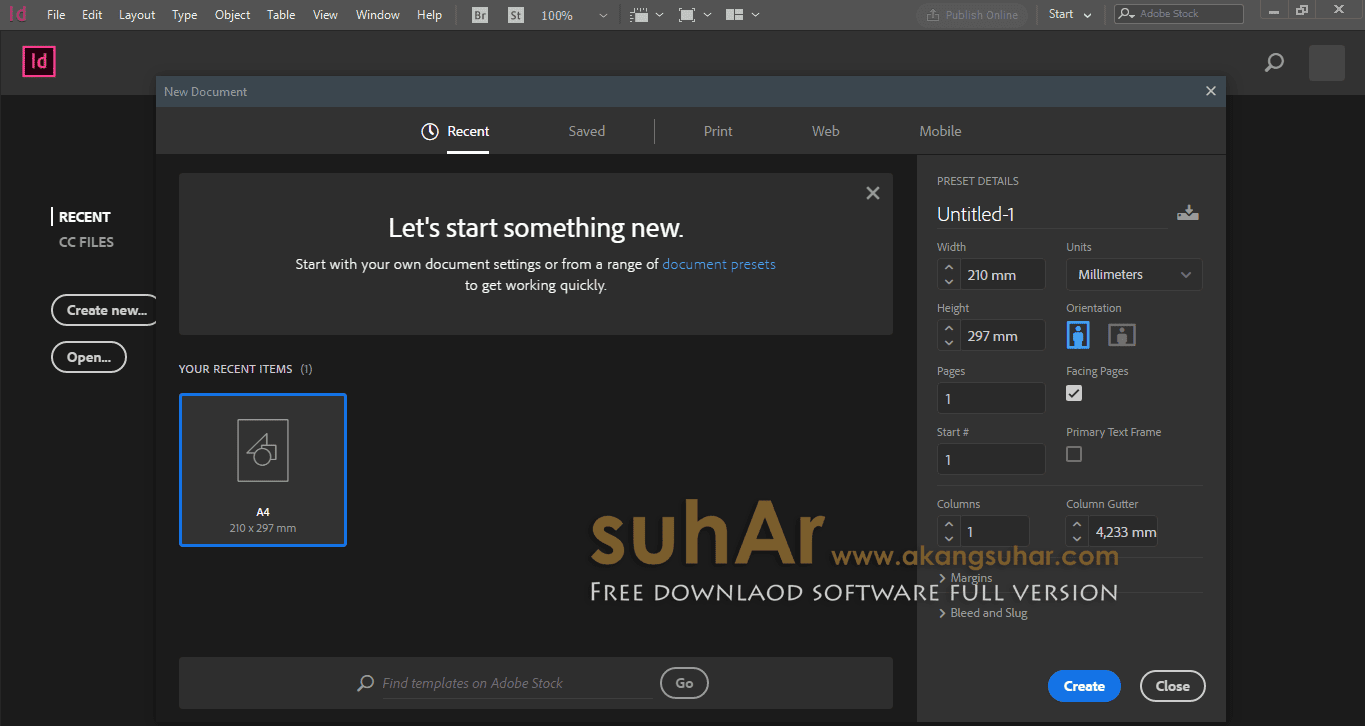Select portrait orientation icon
The image size is (1365, 726).
(x=1078, y=335)
